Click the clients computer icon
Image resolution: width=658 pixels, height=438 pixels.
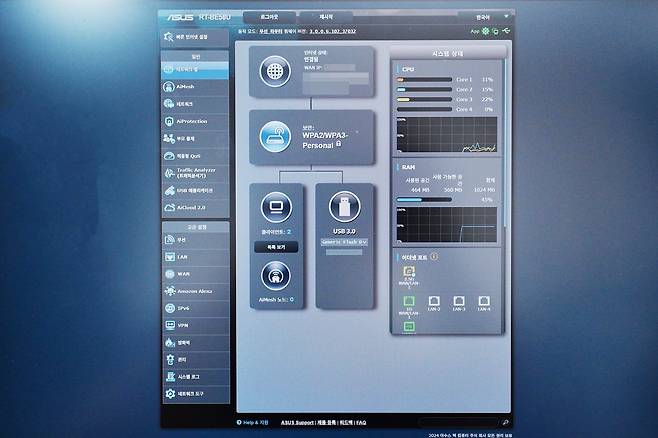[275, 208]
